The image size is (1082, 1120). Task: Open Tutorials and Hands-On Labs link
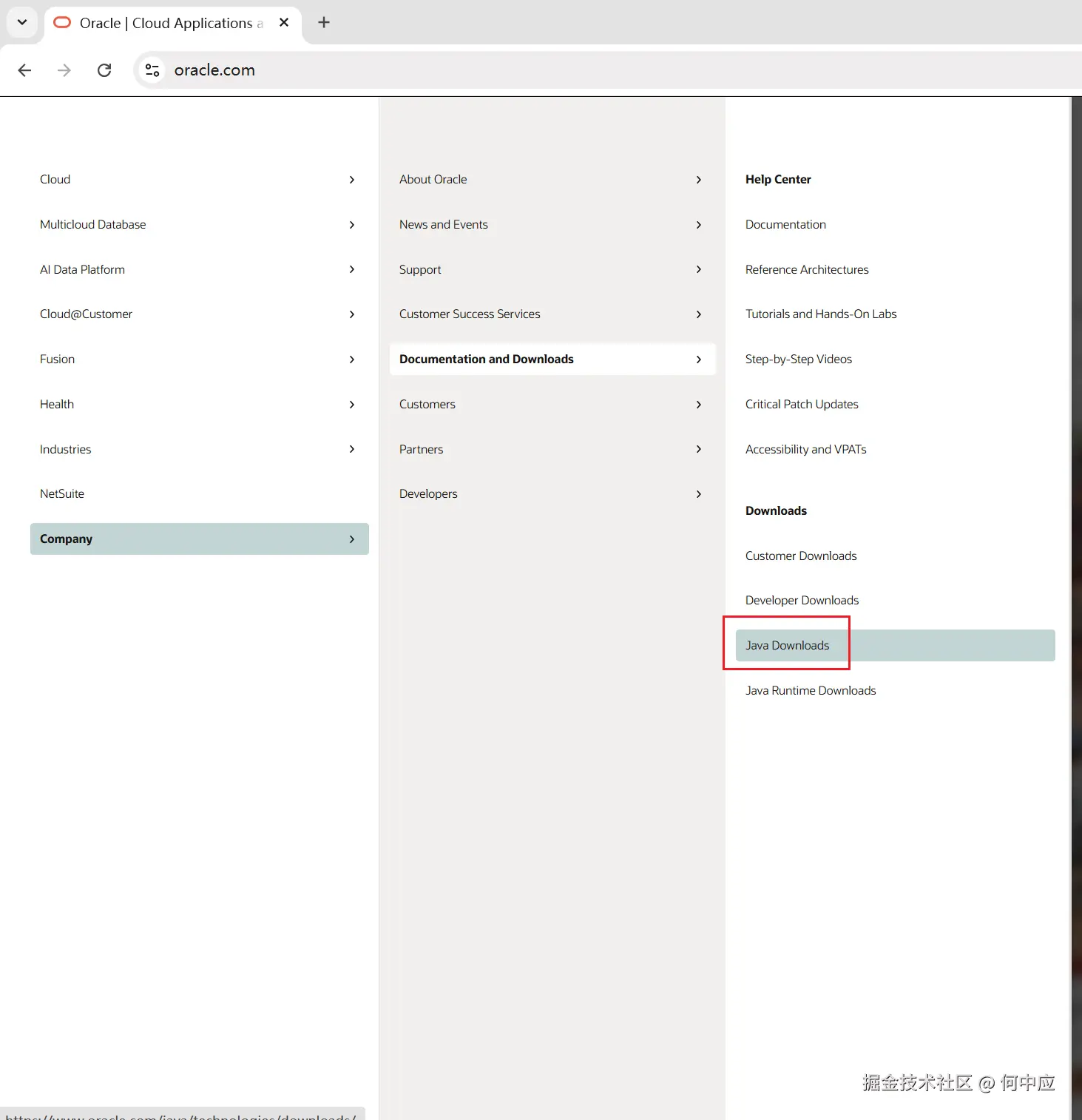(x=821, y=314)
